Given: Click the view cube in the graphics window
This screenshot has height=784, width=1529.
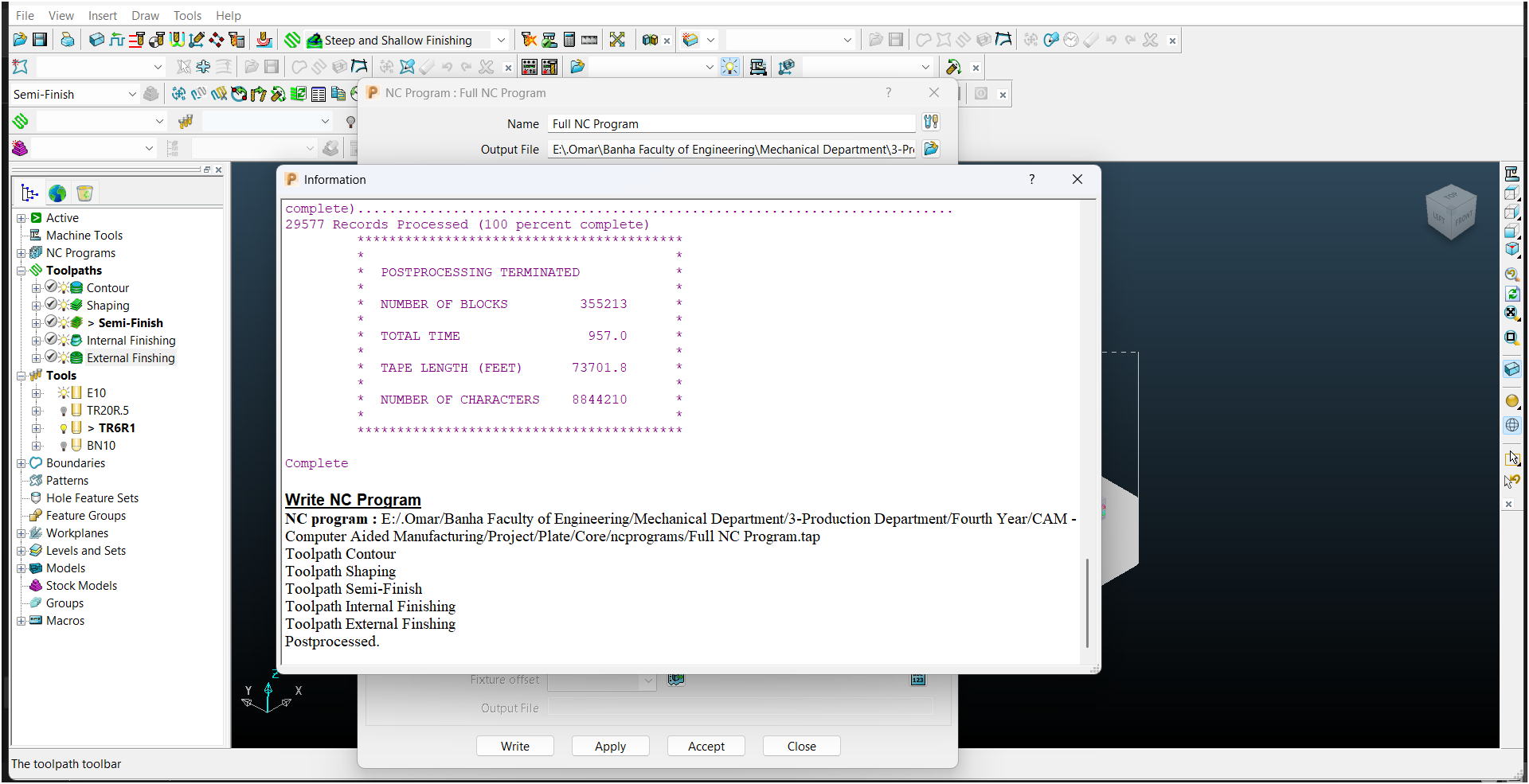Looking at the screenshot, I should click(1451, 213).
